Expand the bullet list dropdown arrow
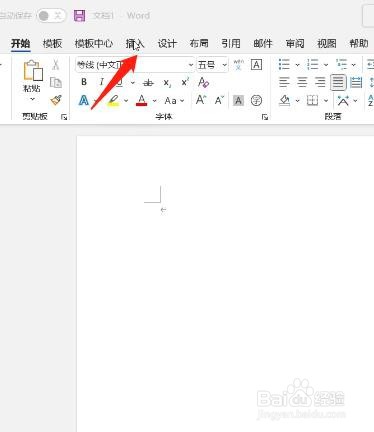 click(x=297, y=65)
